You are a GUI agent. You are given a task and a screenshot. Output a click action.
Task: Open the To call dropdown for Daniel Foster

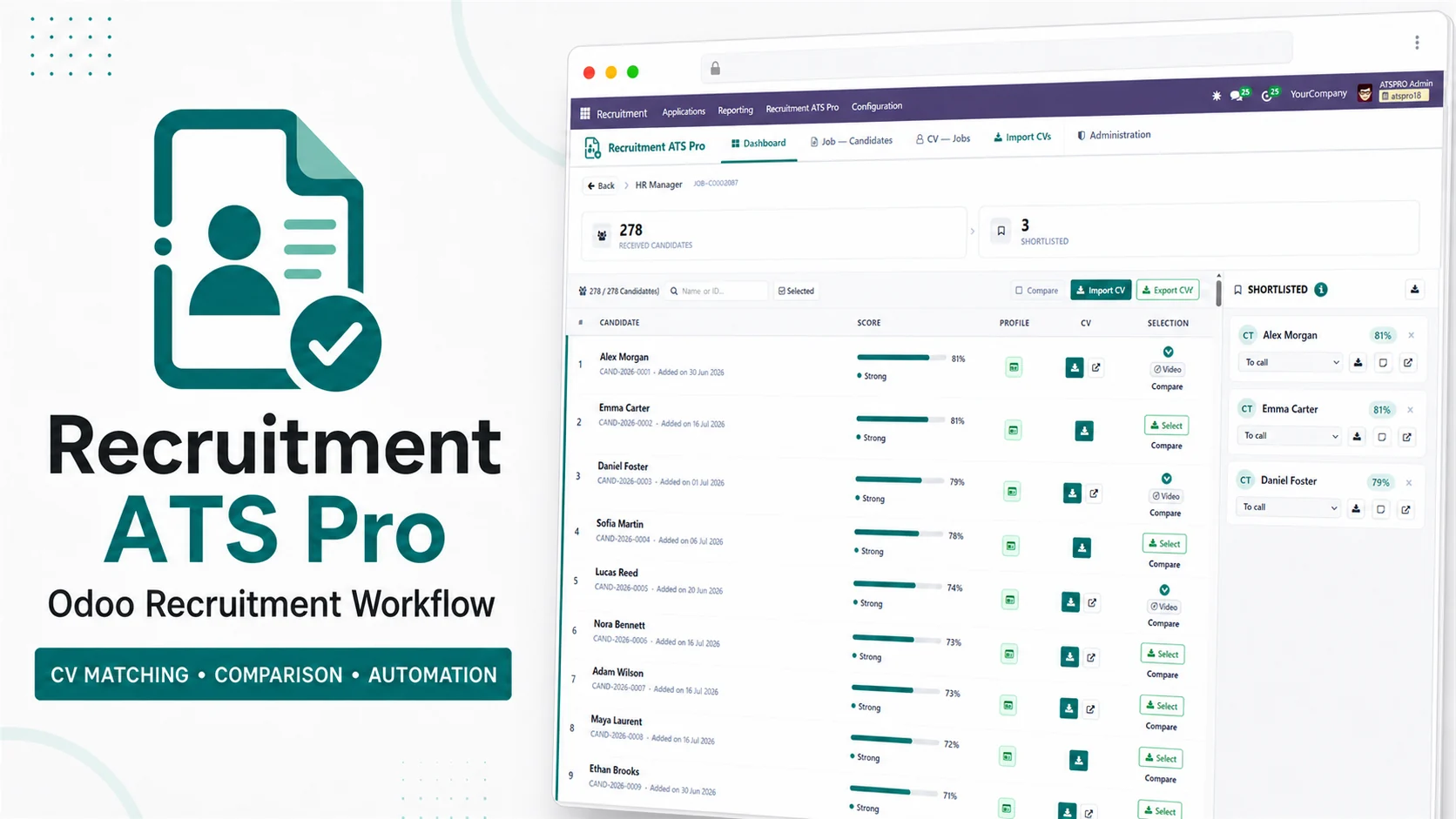1289,507
